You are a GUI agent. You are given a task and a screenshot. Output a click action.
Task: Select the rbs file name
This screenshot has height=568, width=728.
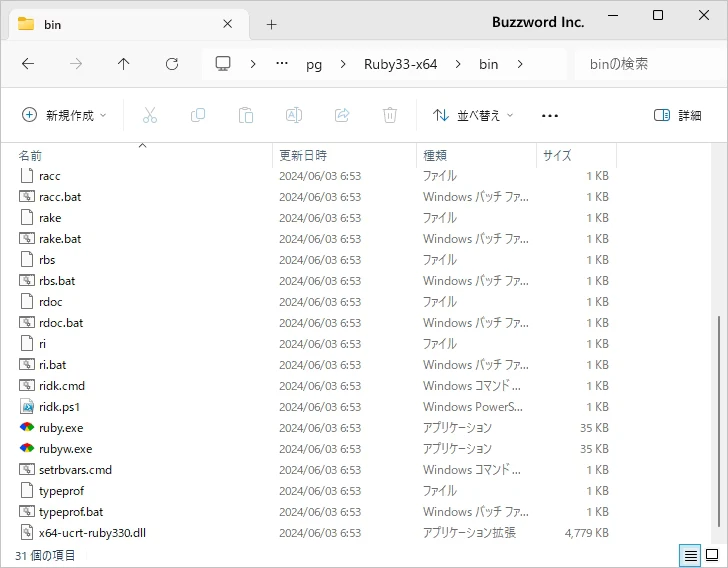pyautogui.click(x=47, y=260)
